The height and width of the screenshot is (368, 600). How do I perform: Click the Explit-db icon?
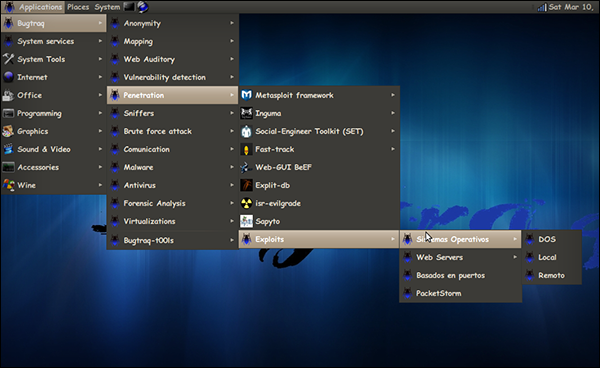click(246, 185)
